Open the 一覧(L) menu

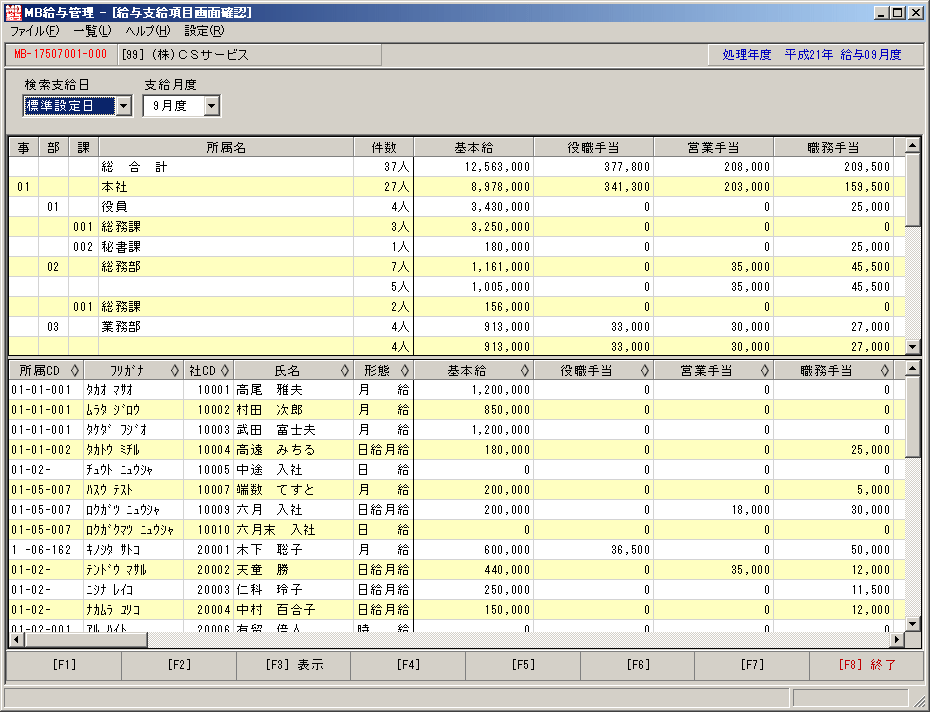[x=92, y=31]
